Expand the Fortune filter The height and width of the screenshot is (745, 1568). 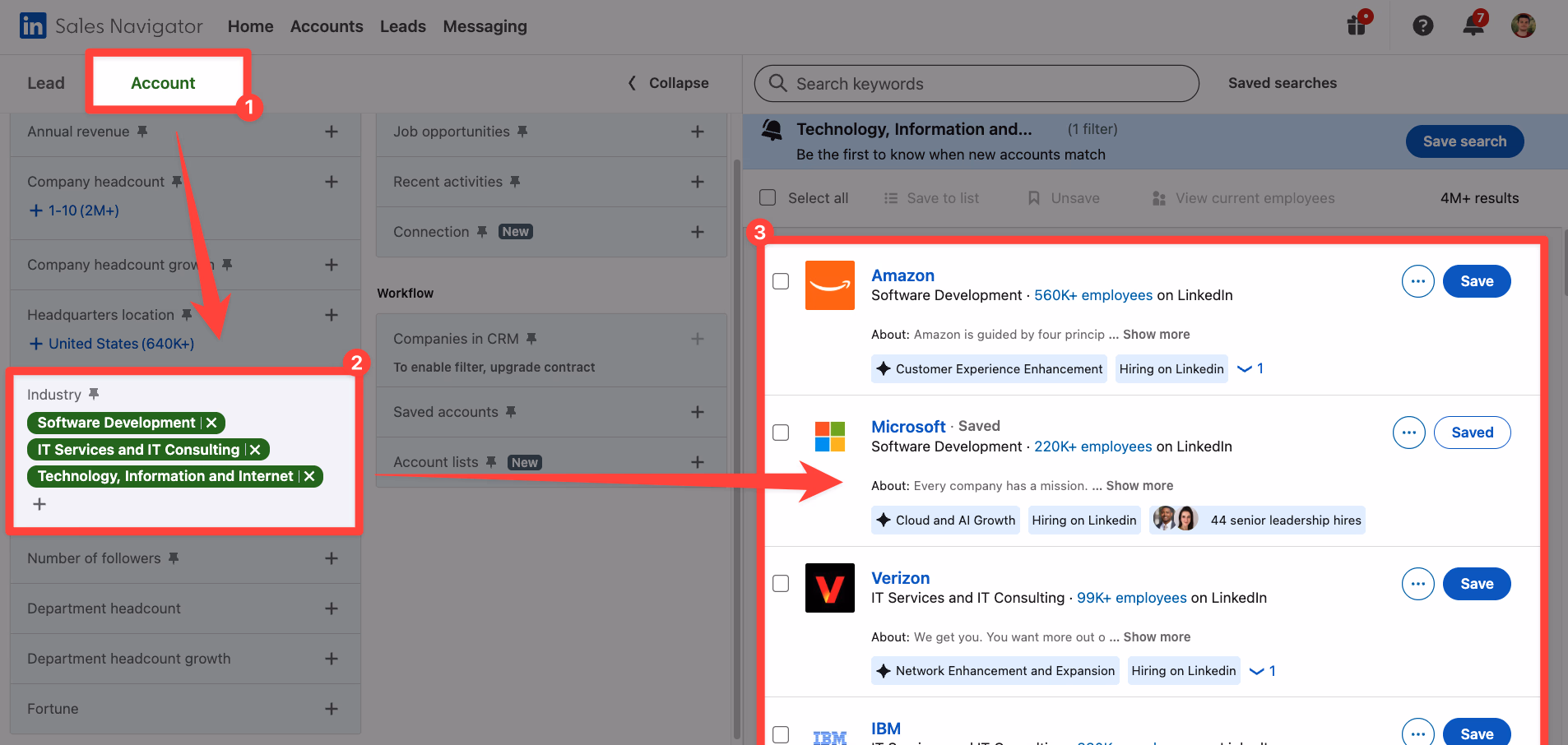coord(332,709)
